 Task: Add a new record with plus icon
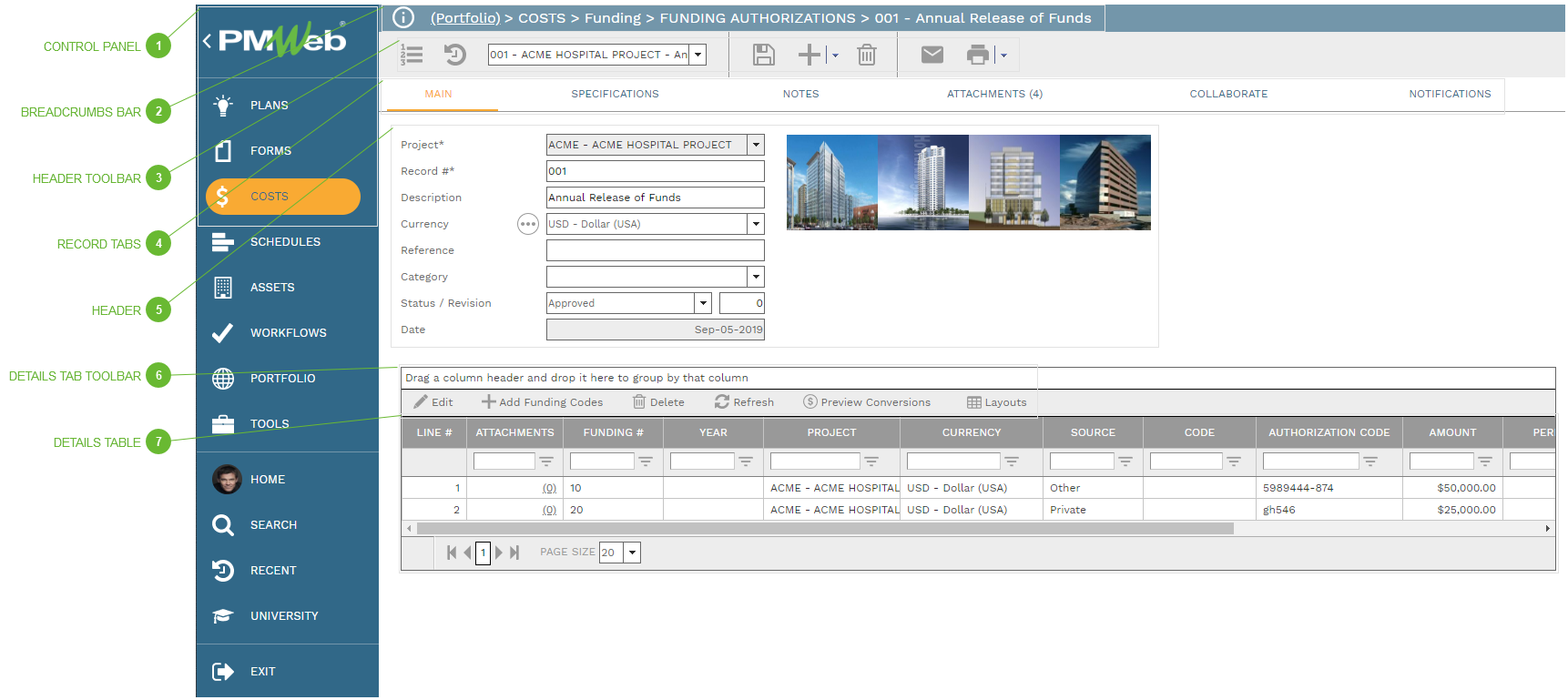pos(809,55)
